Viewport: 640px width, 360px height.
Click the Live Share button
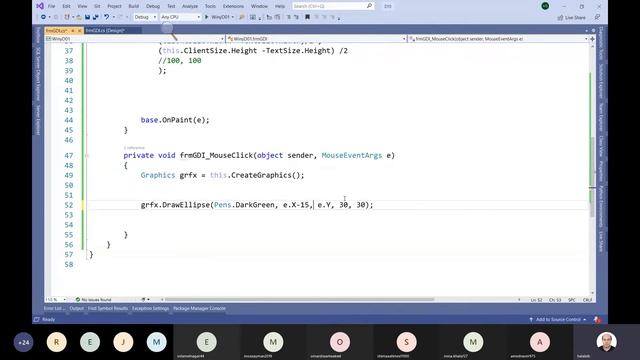pyautogui.click(x=571, y=18)
